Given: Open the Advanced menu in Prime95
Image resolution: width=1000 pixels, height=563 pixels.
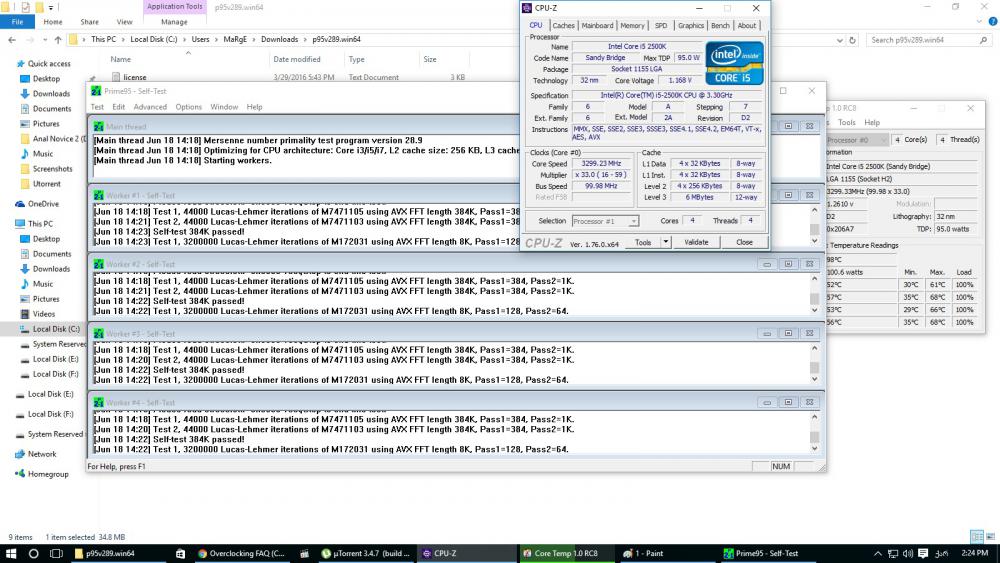Looking at the screenshot, I should (150, 107).
